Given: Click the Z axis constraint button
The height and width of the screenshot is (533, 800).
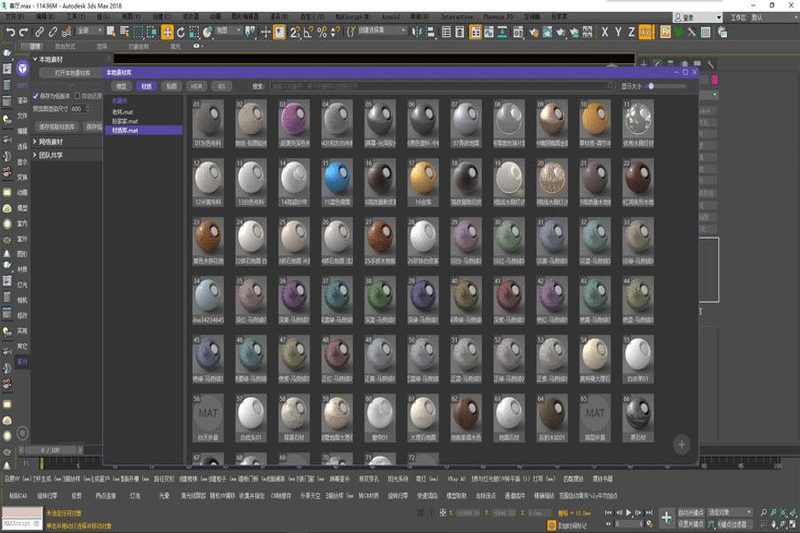Looking at the screenshot, I should coord(634,32).
